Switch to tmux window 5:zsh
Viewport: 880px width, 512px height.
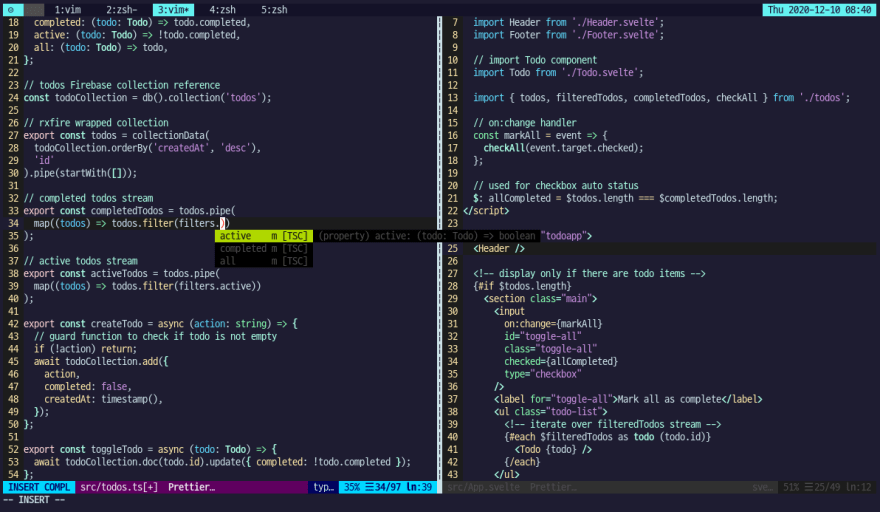pyautogui.click(x=274, y=10)
